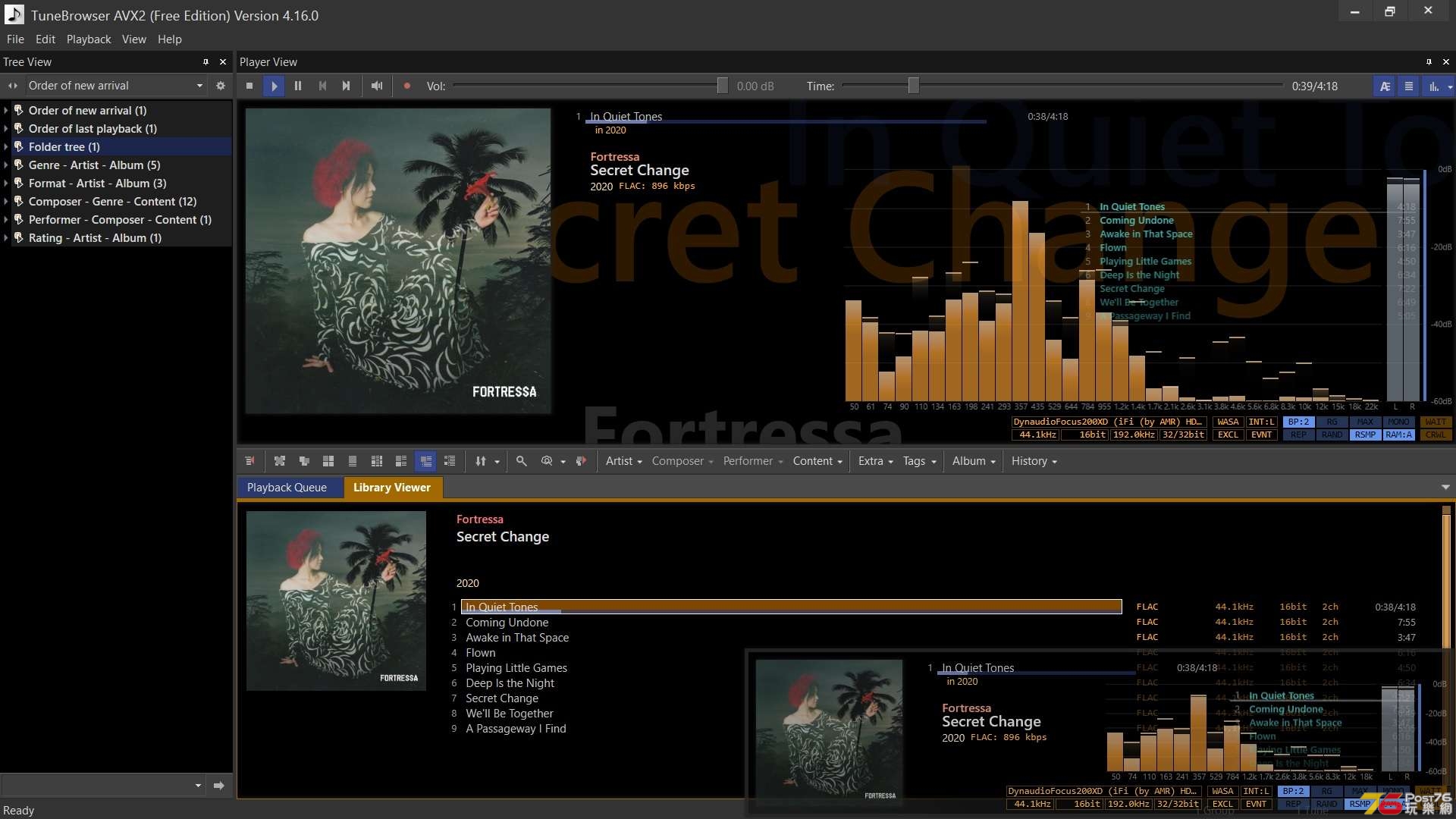This screenshot has width=1456, height=819.
Task: Toggle the RSMP resample indicator
Action: tap(1365, 435)
